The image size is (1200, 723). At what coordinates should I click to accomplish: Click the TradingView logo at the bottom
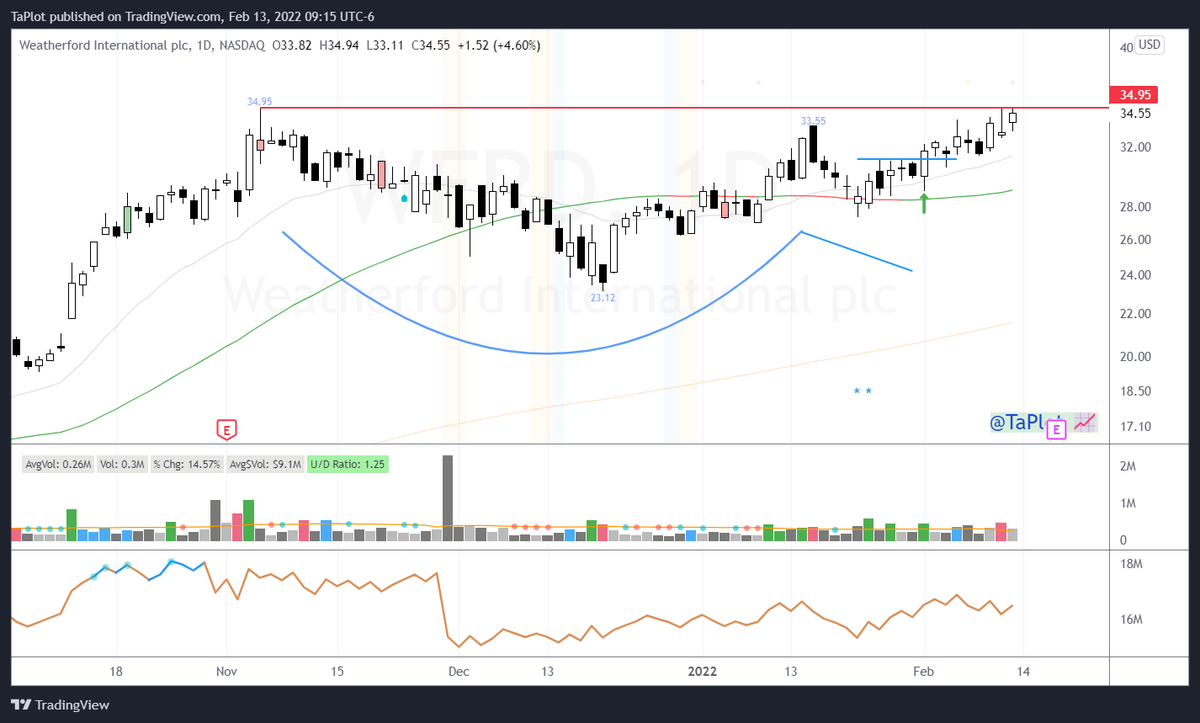60,705
